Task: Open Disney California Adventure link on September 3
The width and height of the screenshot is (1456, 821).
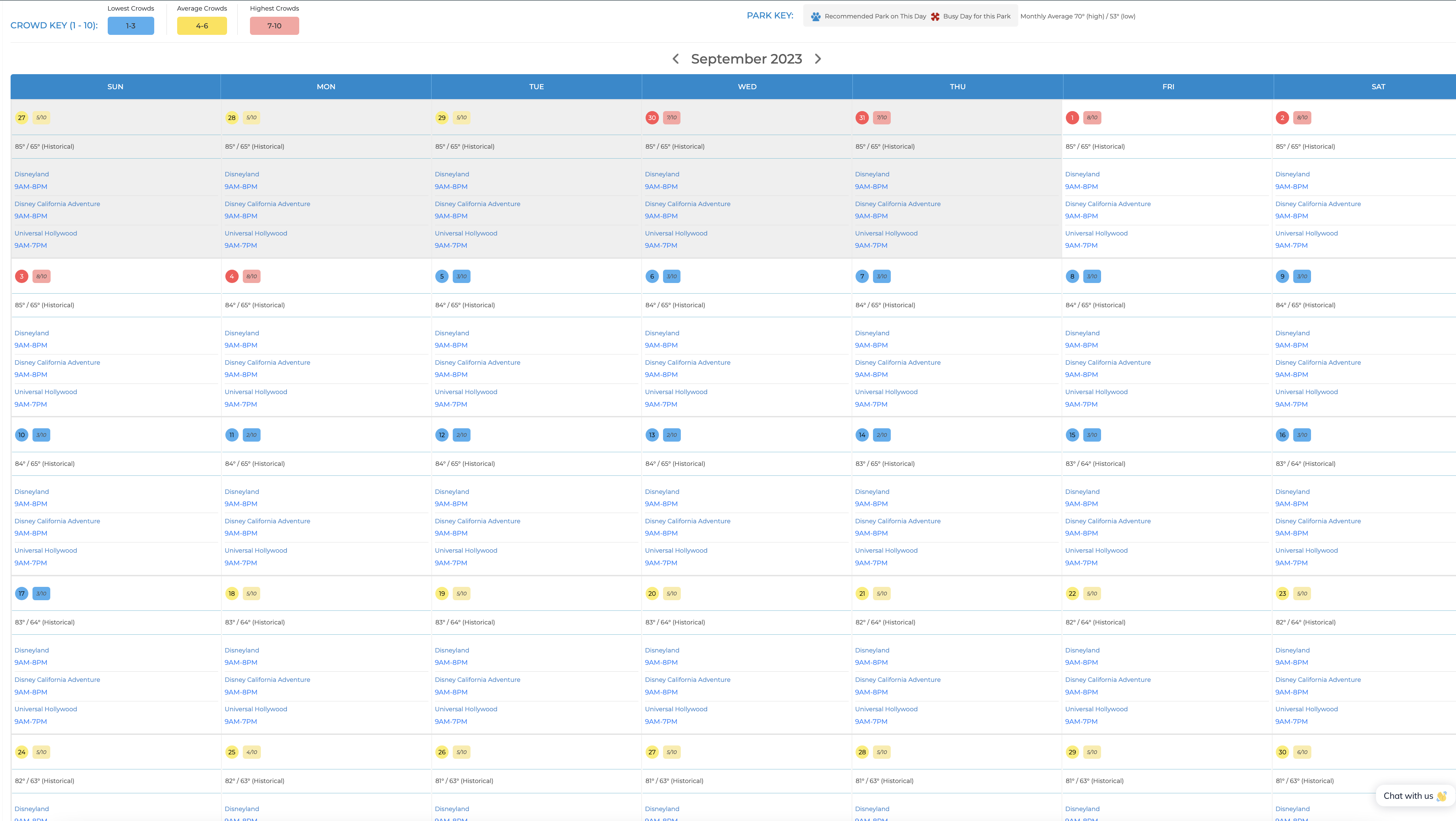Action: pyautogui.click(x=57, y=363)
